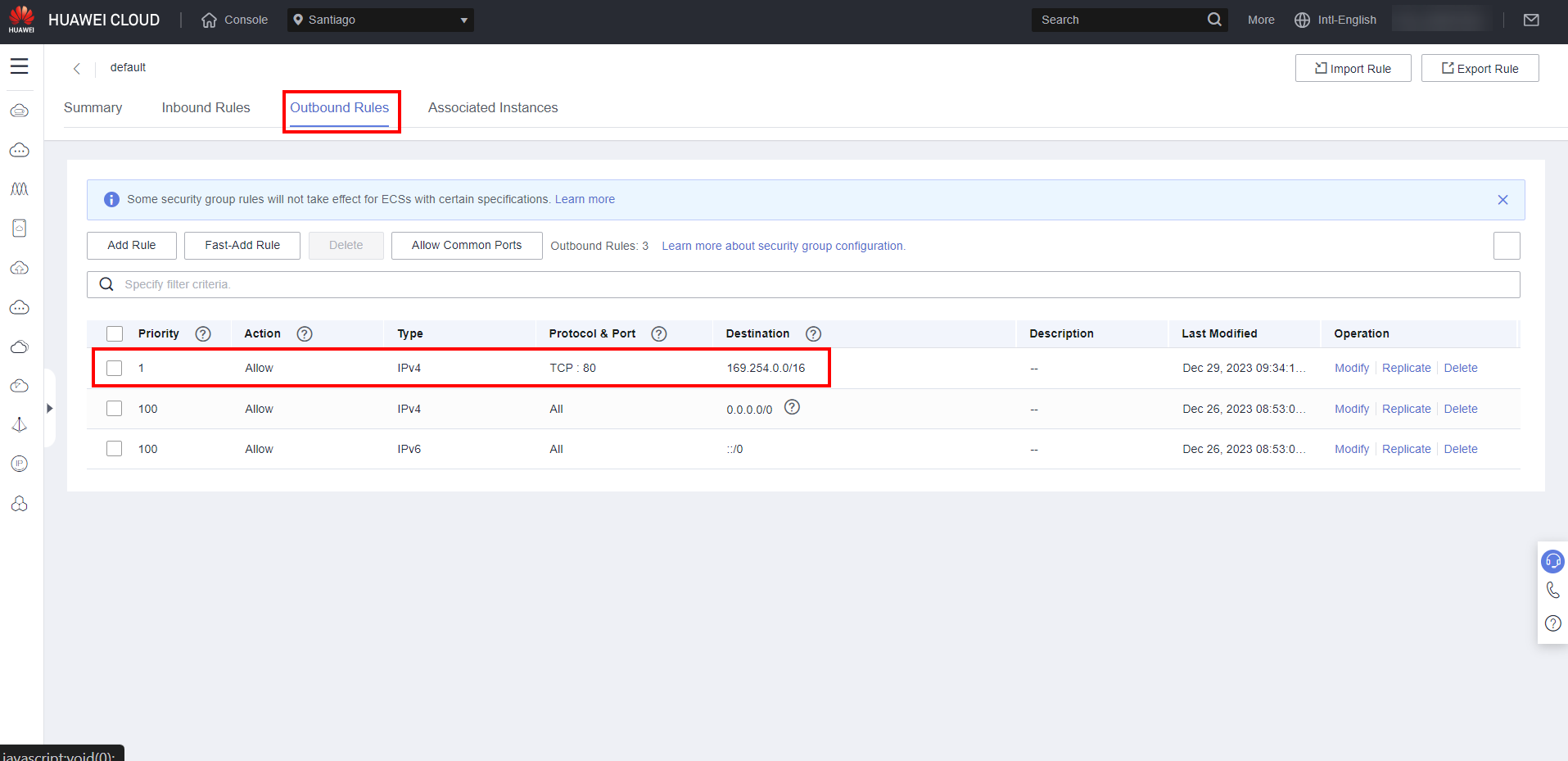This screenshot has height=761, width=1568.
Task: Expand the collapsed sidebar arrow
Action: [50, 408]
